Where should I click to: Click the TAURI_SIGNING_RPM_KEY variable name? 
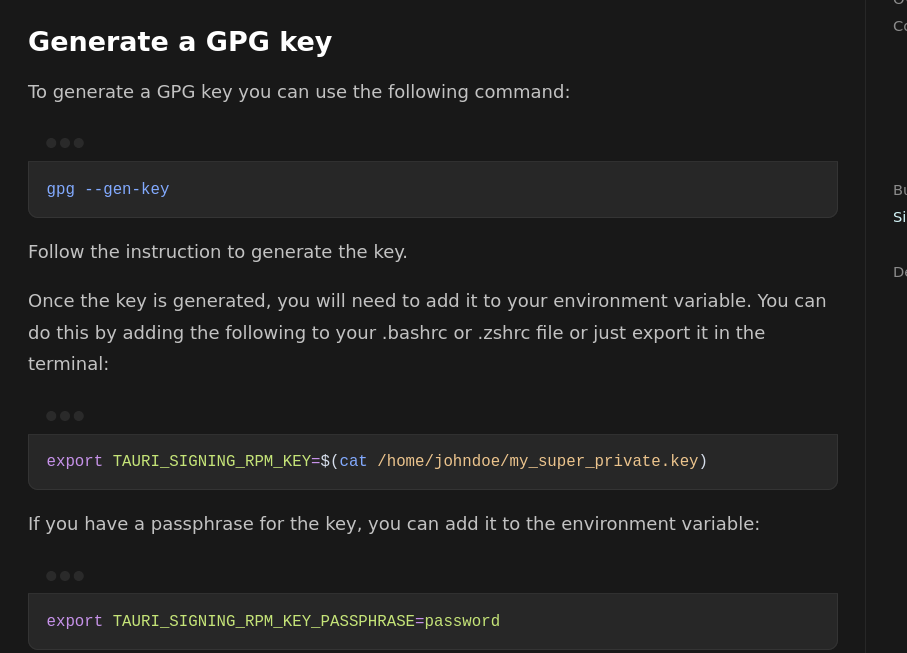point(211,462)
